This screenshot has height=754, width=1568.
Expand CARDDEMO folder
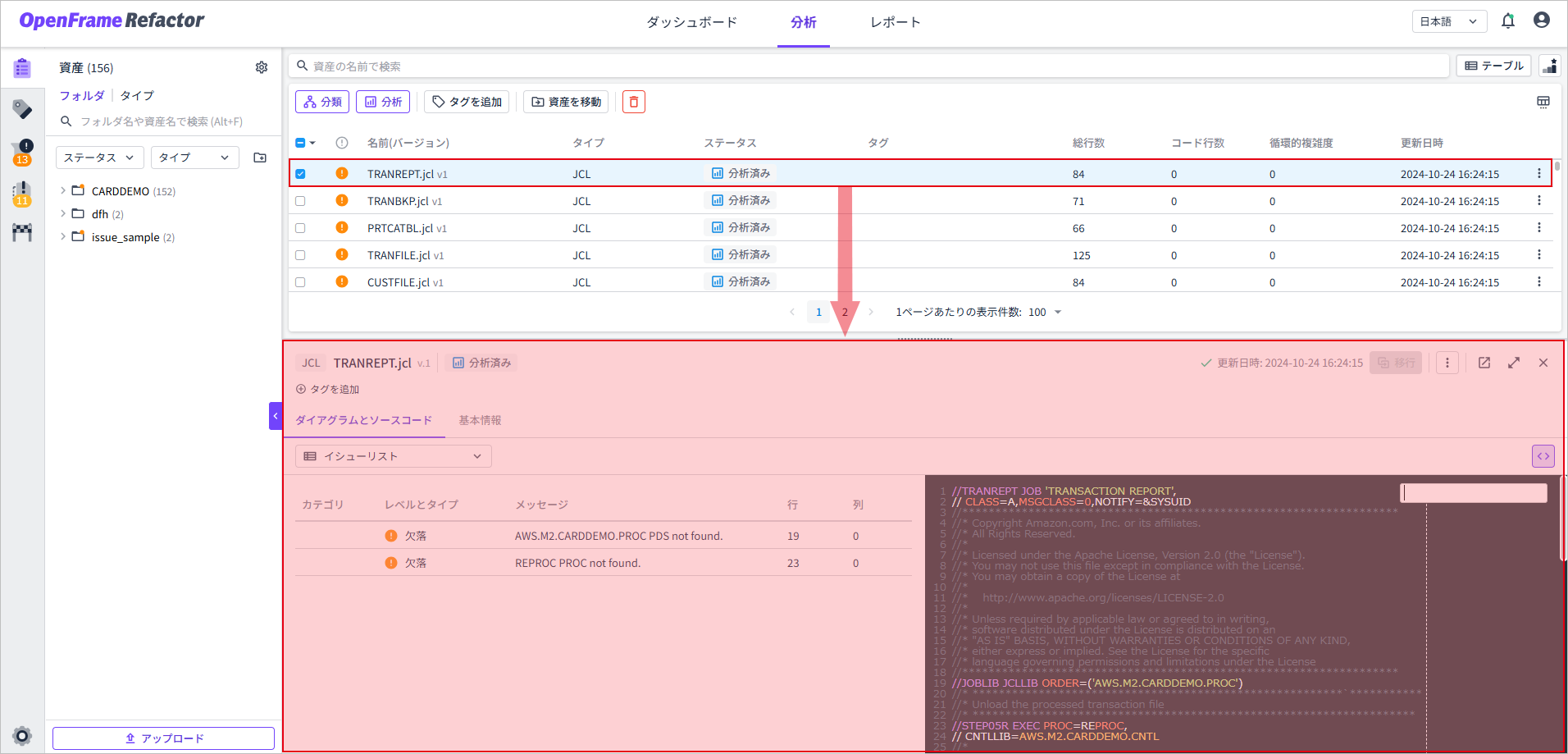coord(63,190)
